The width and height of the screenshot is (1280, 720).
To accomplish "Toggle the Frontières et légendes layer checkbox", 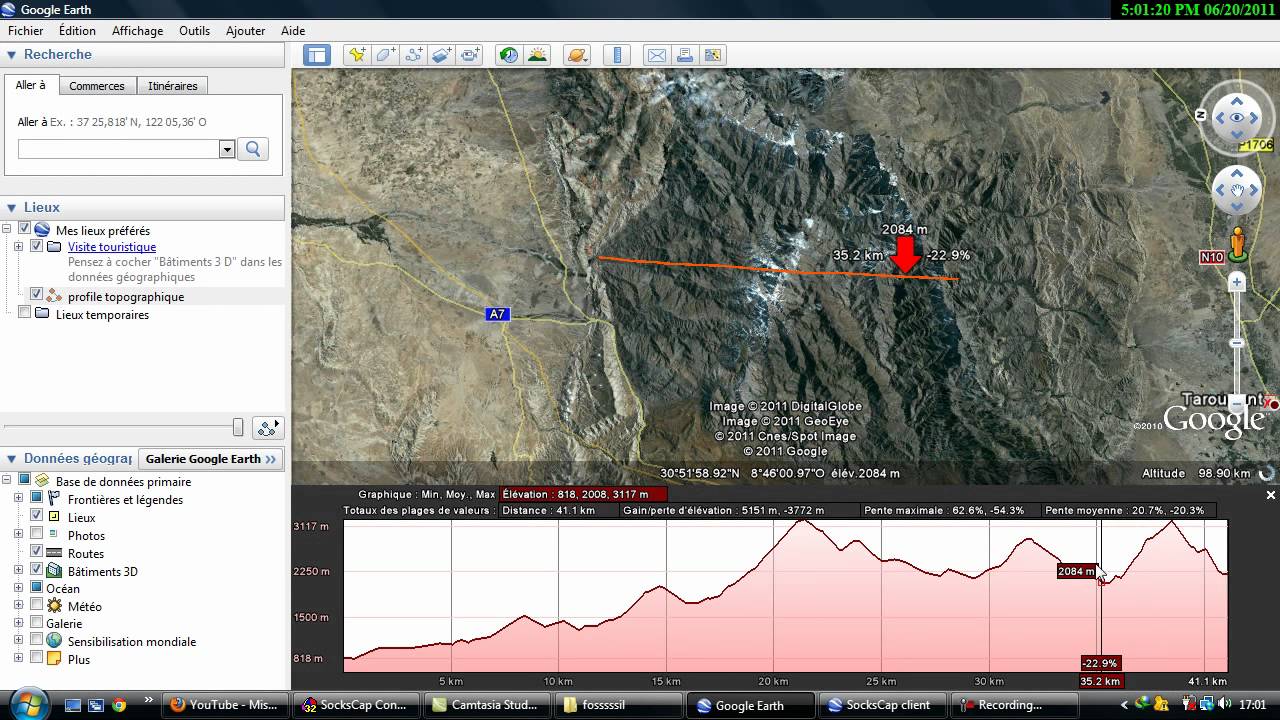I will click(37, 498).
